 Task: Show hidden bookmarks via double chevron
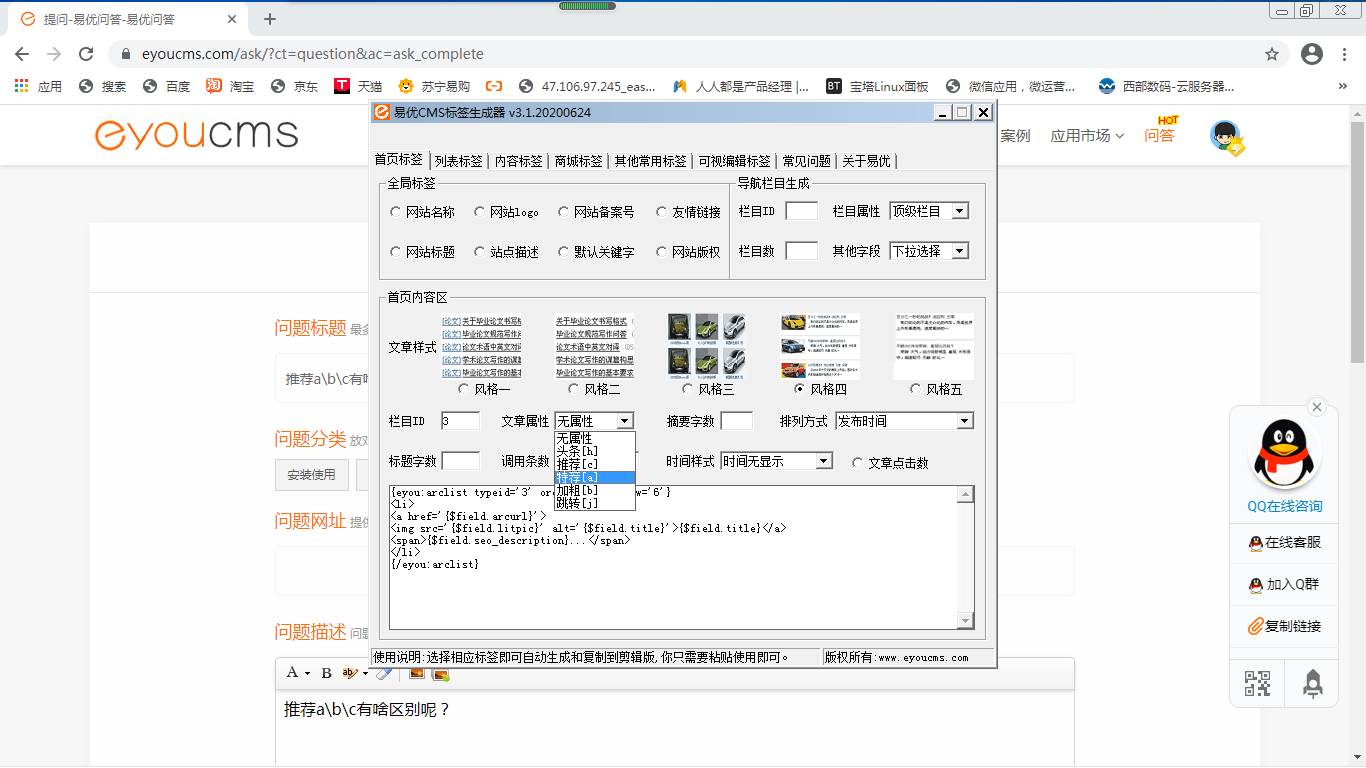tap(1343, 86)
